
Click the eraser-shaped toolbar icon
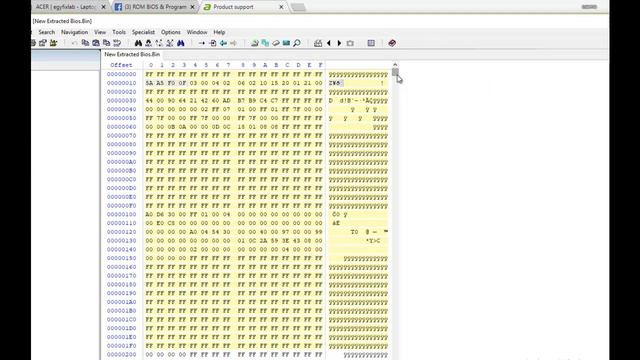tap(276, 43)
